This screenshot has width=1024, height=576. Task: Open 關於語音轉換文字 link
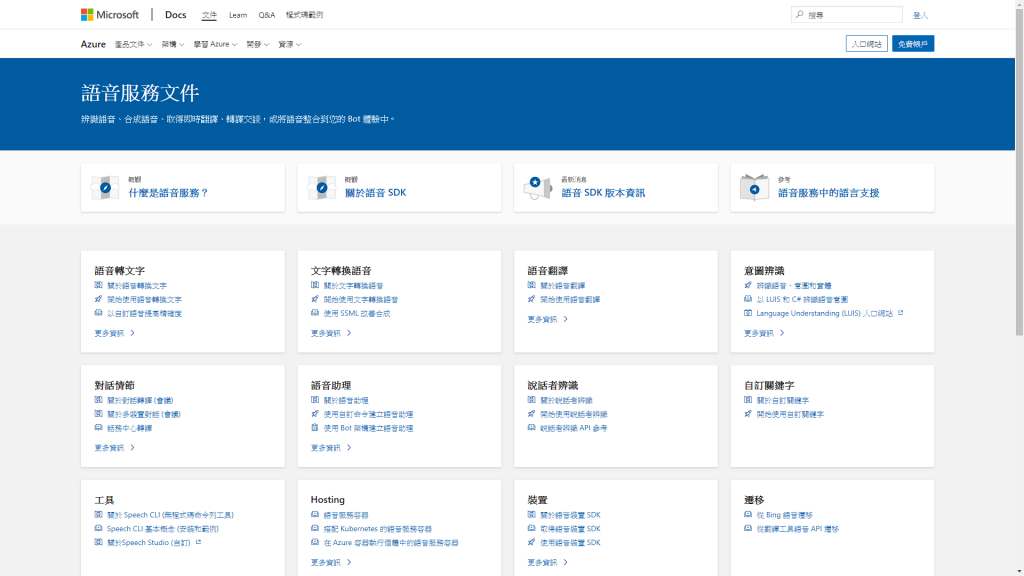pyautogui.click(x=137, y=285)
